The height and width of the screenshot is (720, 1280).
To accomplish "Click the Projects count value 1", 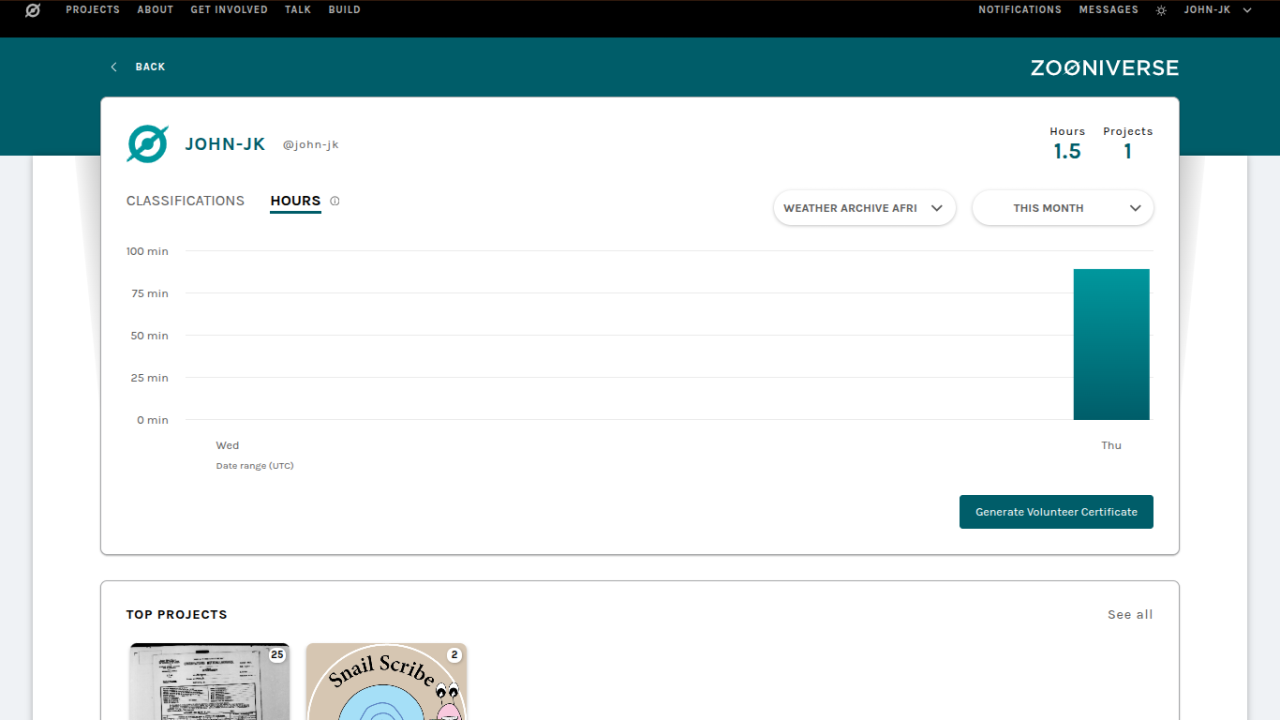I will (1128, 152).
